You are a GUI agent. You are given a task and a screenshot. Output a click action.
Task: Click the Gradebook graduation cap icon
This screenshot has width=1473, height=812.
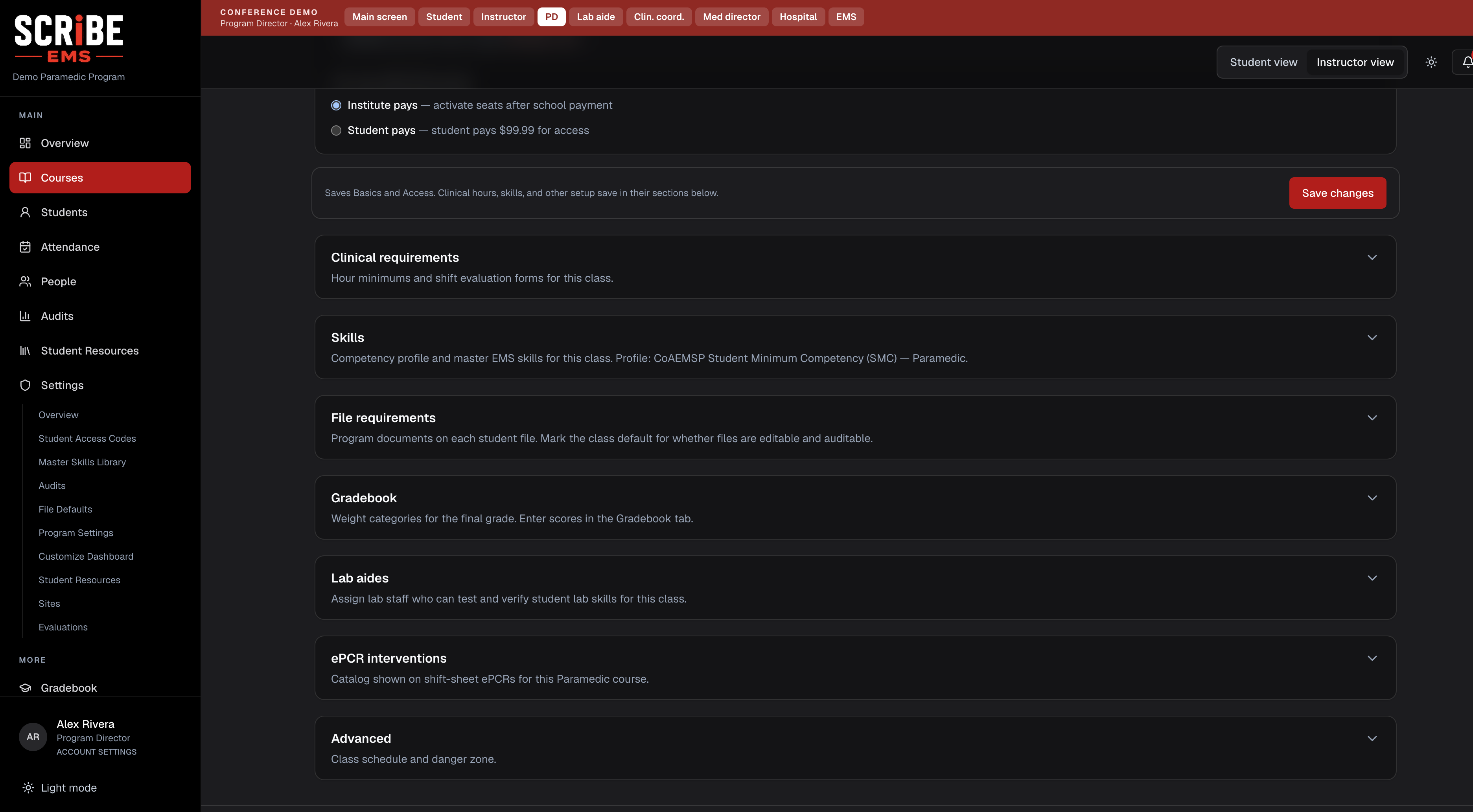click(25, 688)
